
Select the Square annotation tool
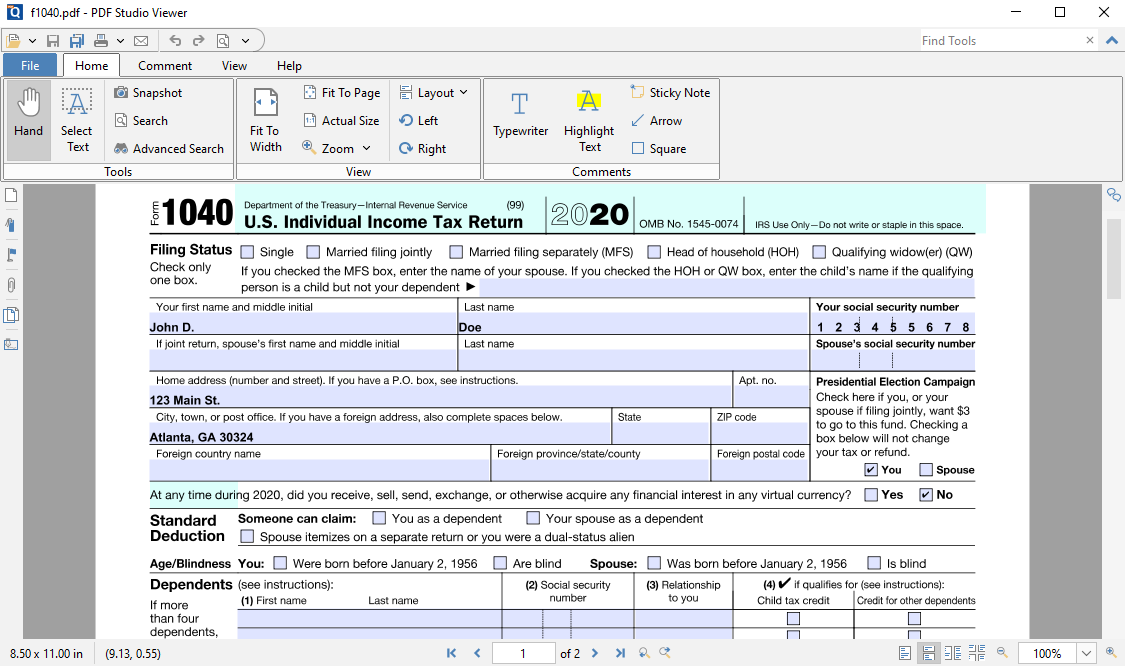pos(659,149)
